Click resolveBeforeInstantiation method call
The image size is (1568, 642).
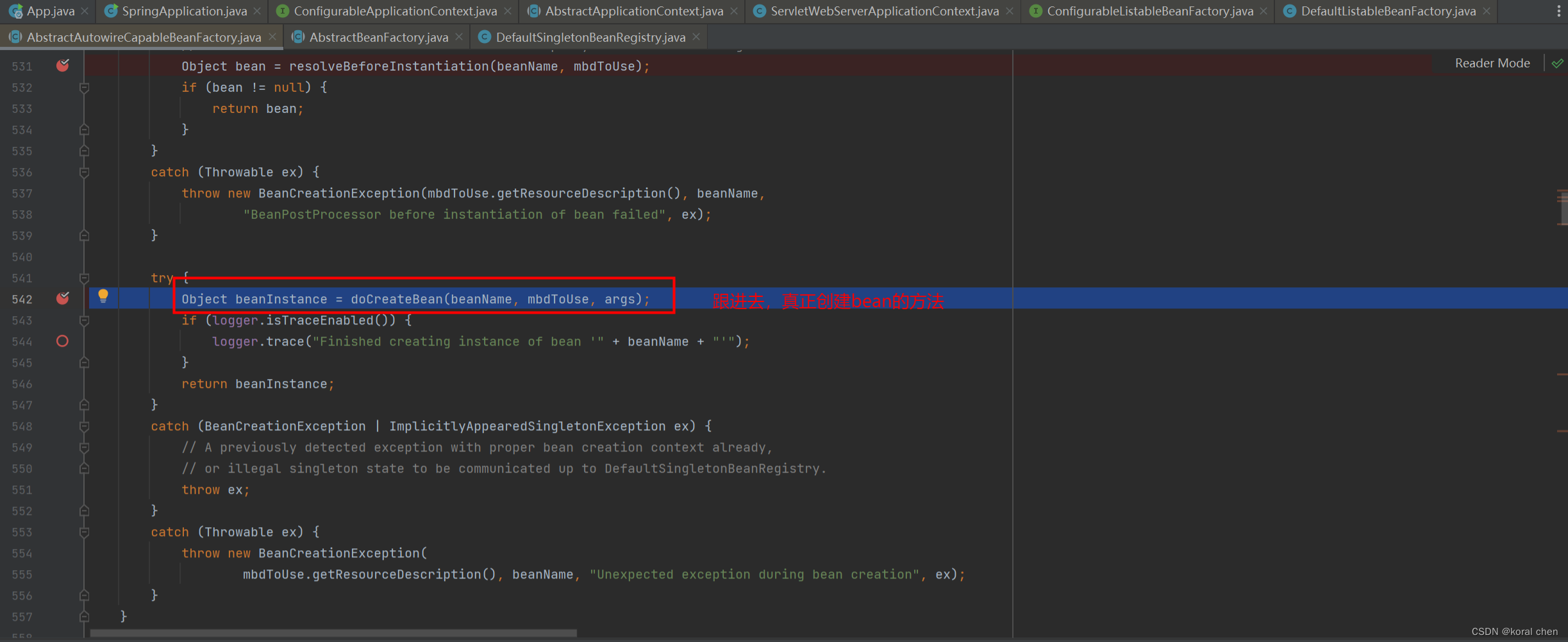coord(389,66)
